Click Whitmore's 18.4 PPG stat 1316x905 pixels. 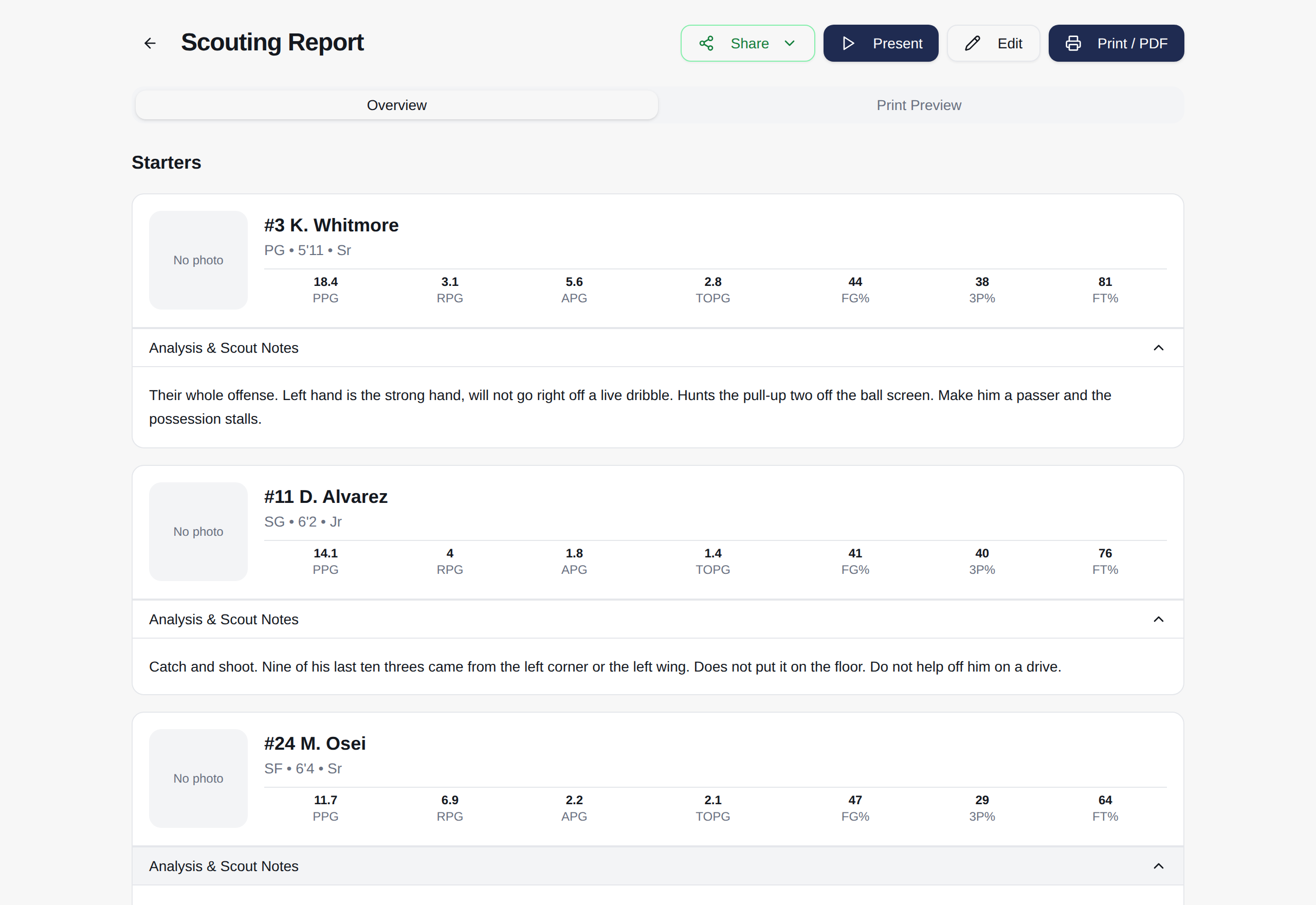(x=326, y=290)
